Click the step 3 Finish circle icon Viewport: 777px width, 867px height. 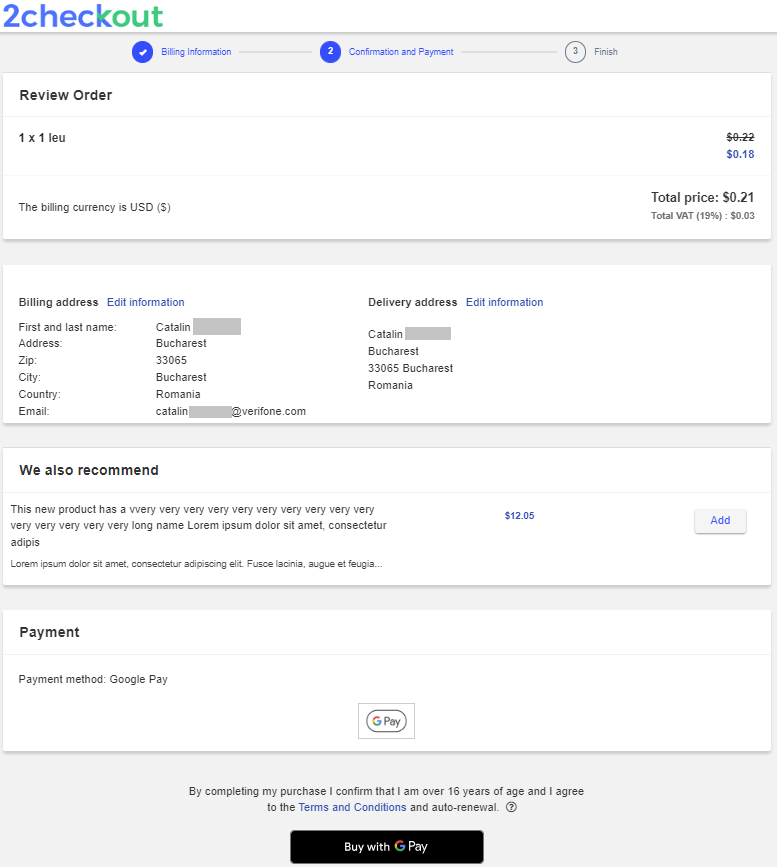pos(575,51)
